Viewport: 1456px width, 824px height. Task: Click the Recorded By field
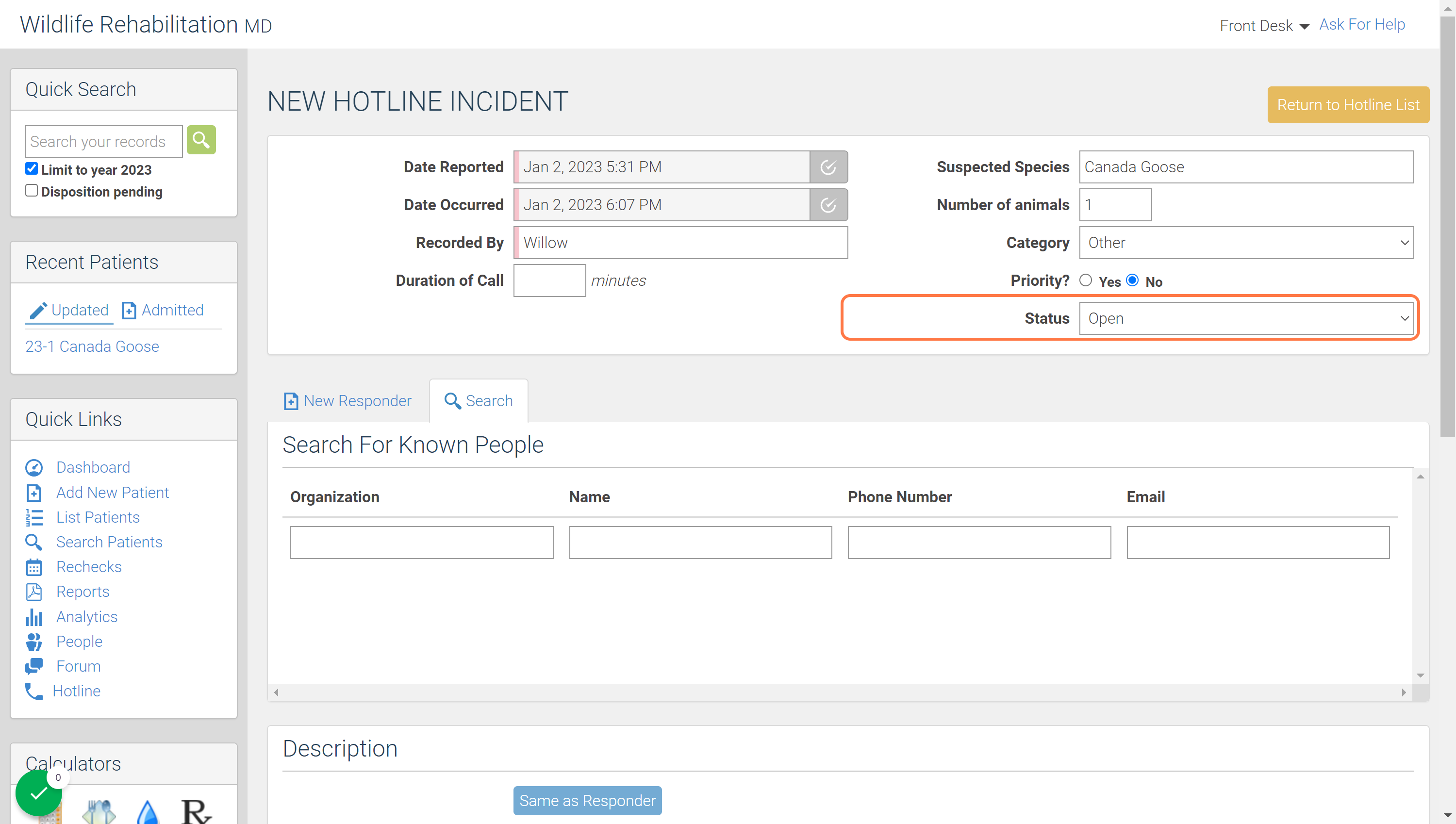pyautogui.click(x=680, y=243)
